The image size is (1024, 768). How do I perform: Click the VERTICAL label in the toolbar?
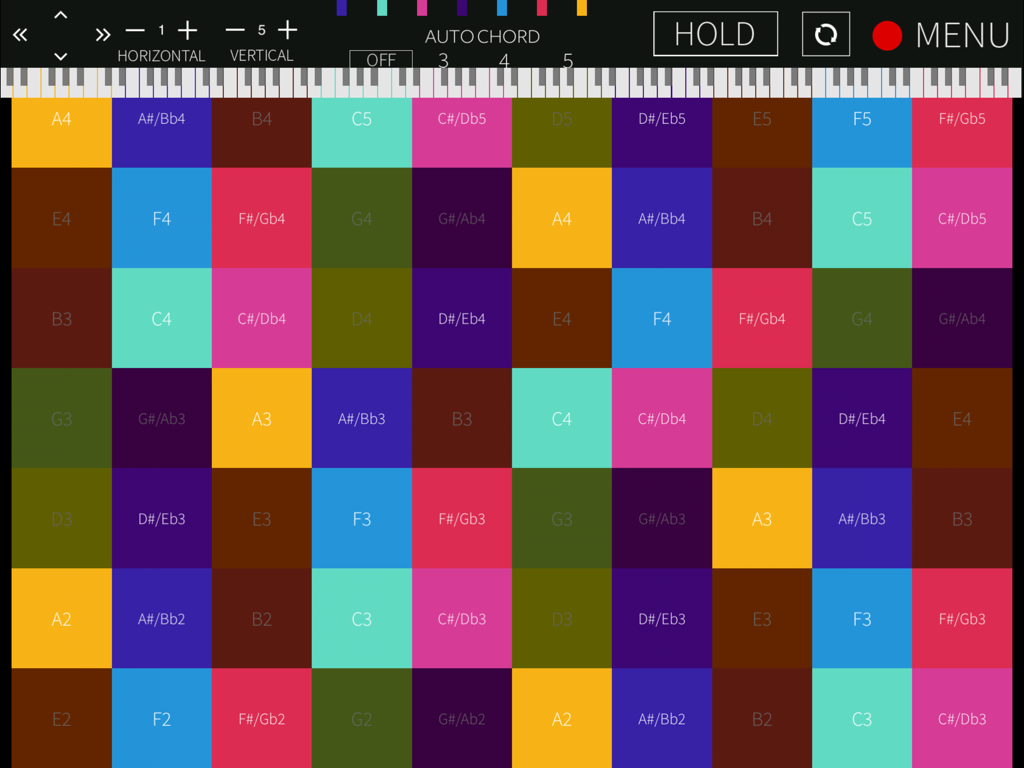261,55
